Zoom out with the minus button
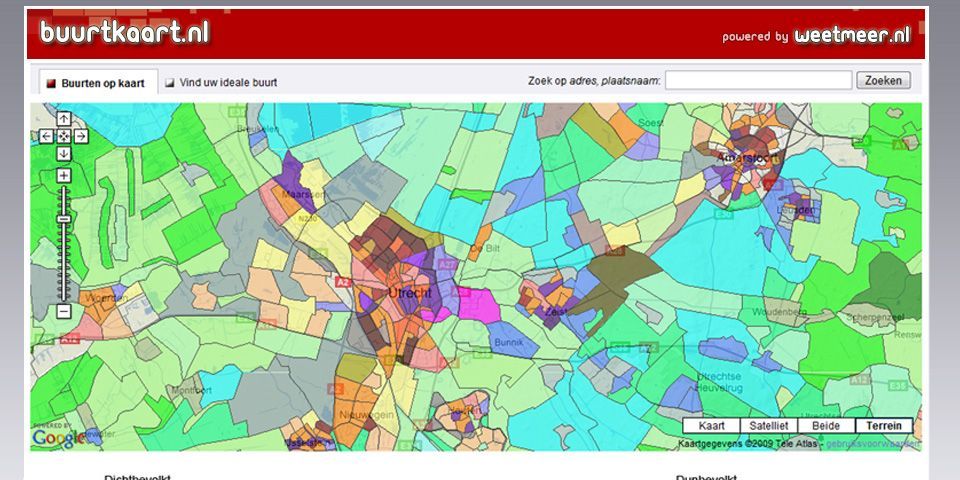The width and height of the screenshot is (960, 480). coord(64,312)
